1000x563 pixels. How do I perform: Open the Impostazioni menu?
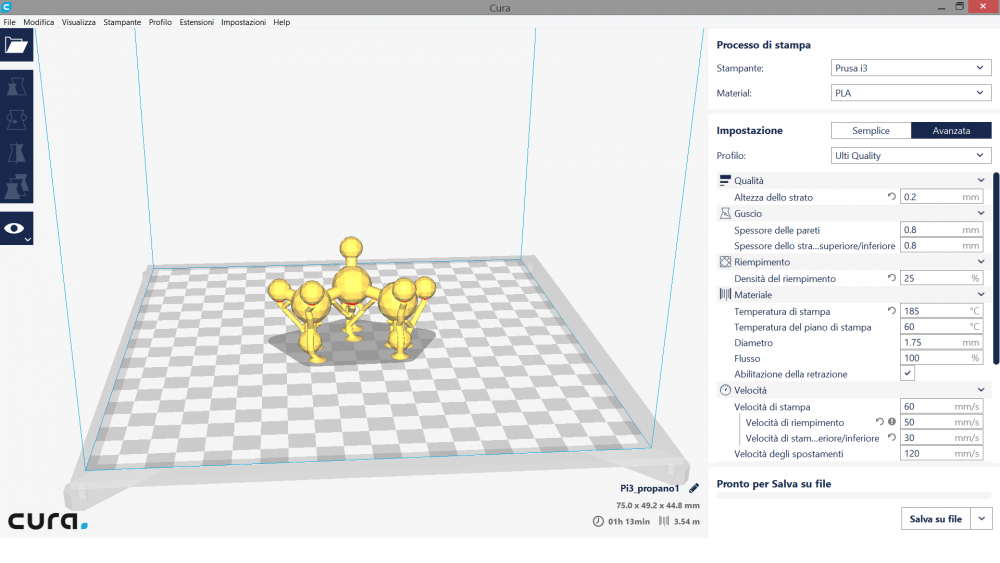tap(243, 22)
